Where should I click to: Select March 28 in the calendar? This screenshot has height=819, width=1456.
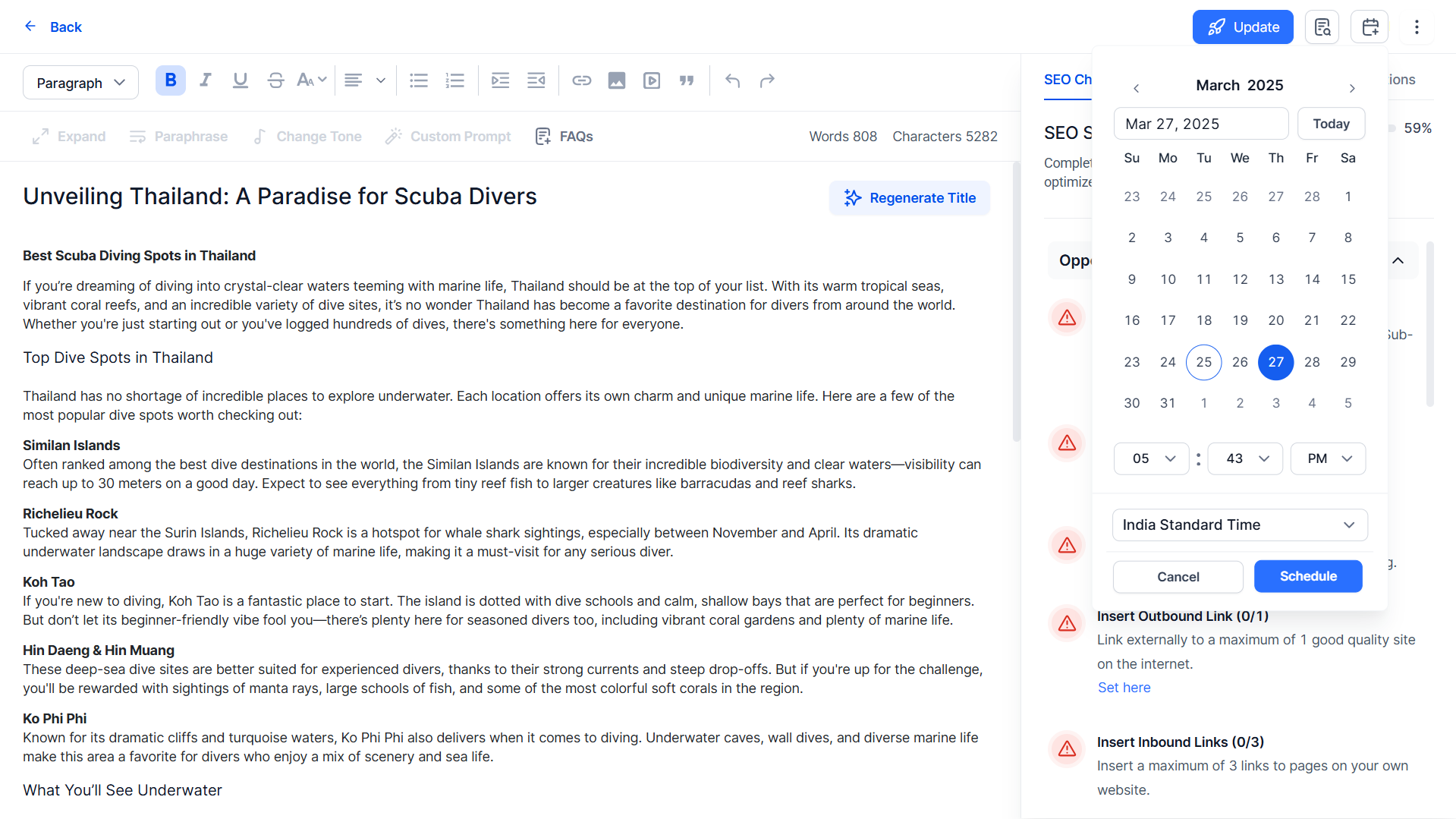tap(1312, 362)
